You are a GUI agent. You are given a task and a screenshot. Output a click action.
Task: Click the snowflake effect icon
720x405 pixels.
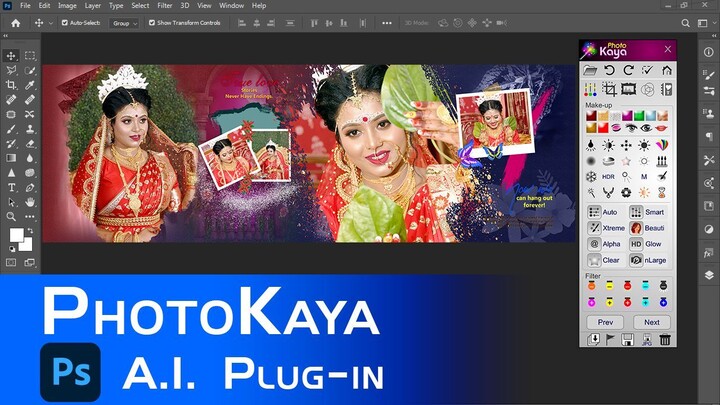coord(591,176)
